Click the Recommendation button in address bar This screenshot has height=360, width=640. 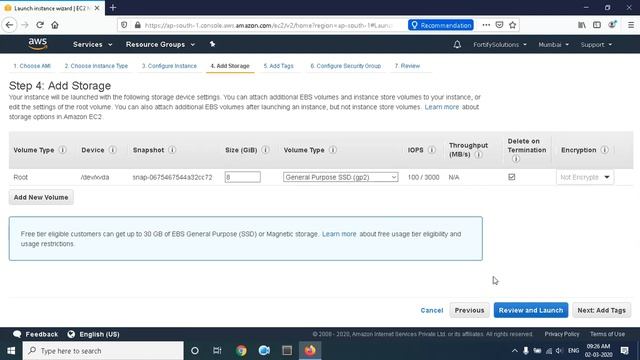441,25
